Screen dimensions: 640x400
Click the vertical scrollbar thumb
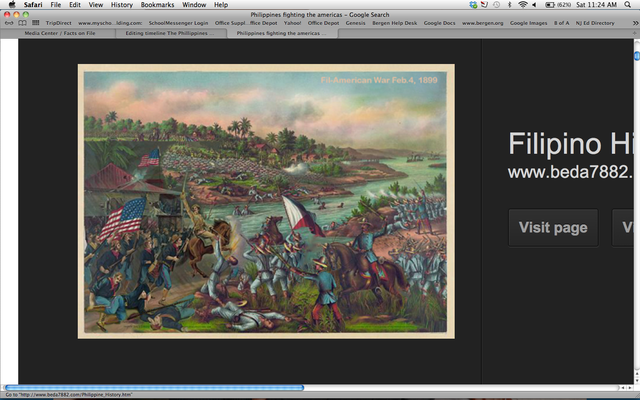click(637, 56)
